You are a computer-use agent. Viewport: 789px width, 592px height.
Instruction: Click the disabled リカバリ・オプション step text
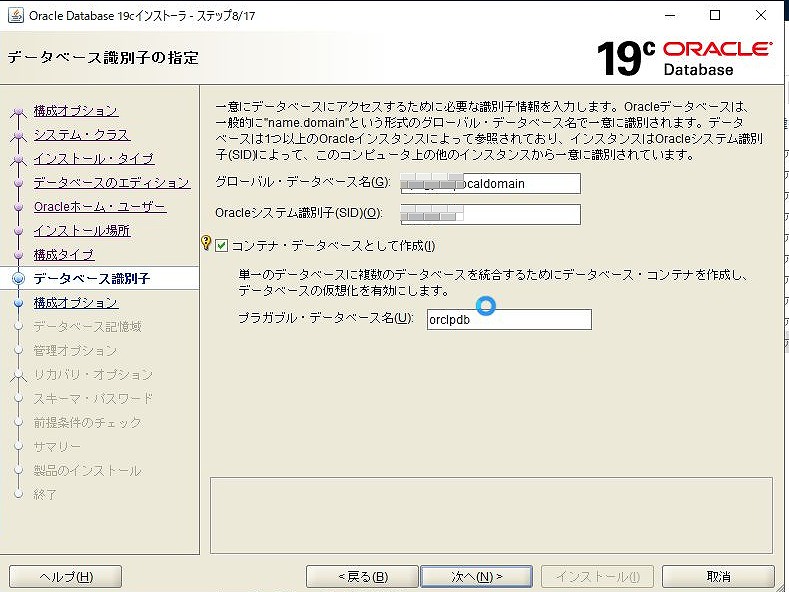93,375
